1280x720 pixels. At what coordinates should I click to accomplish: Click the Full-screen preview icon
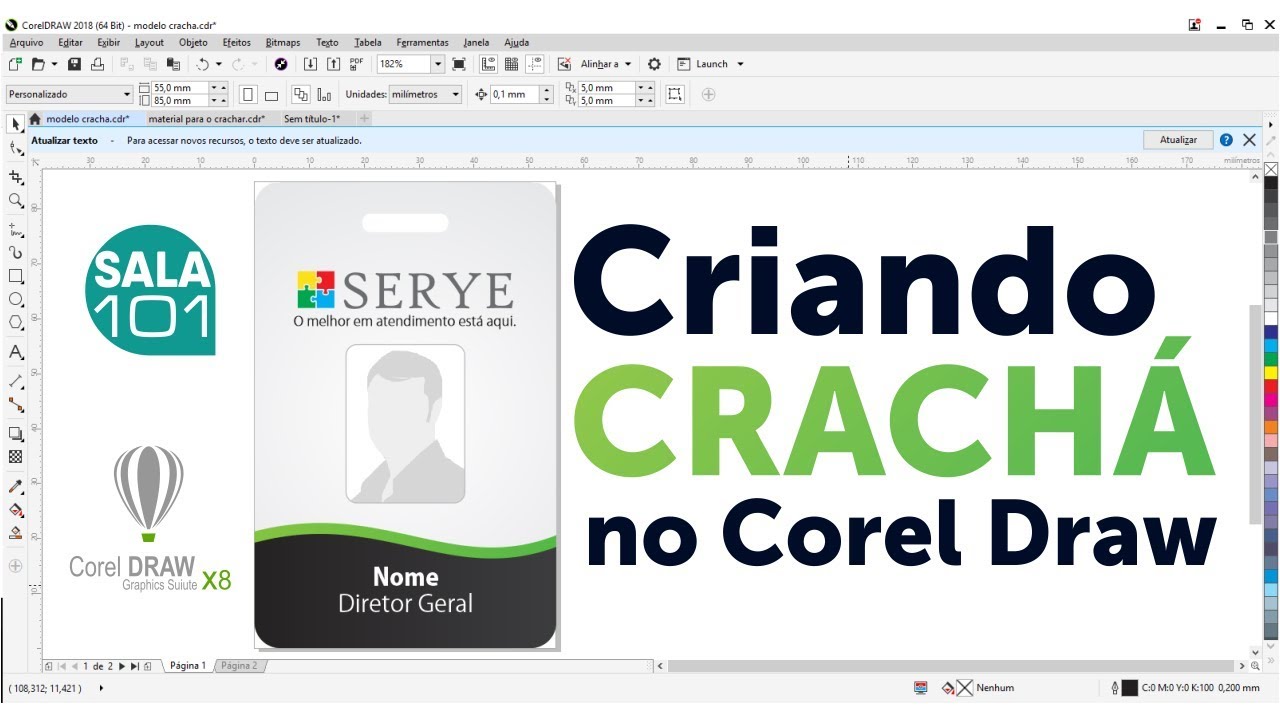tap(459, 64)
